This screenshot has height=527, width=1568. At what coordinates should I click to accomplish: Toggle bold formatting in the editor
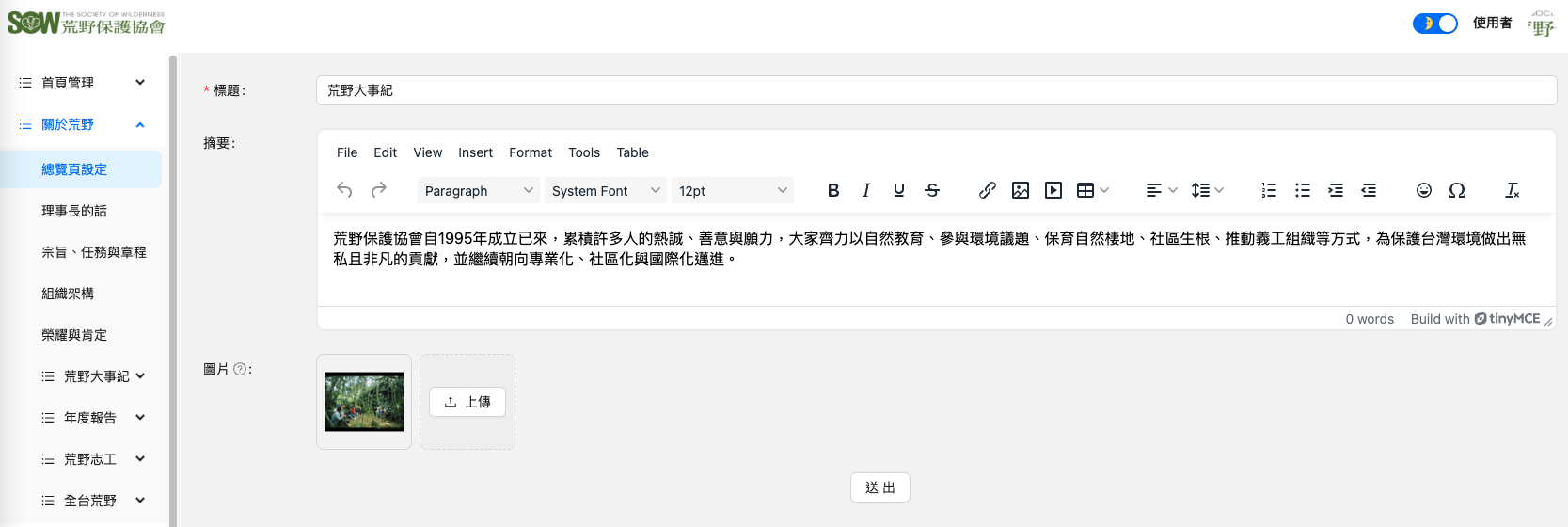pos(833,190)
